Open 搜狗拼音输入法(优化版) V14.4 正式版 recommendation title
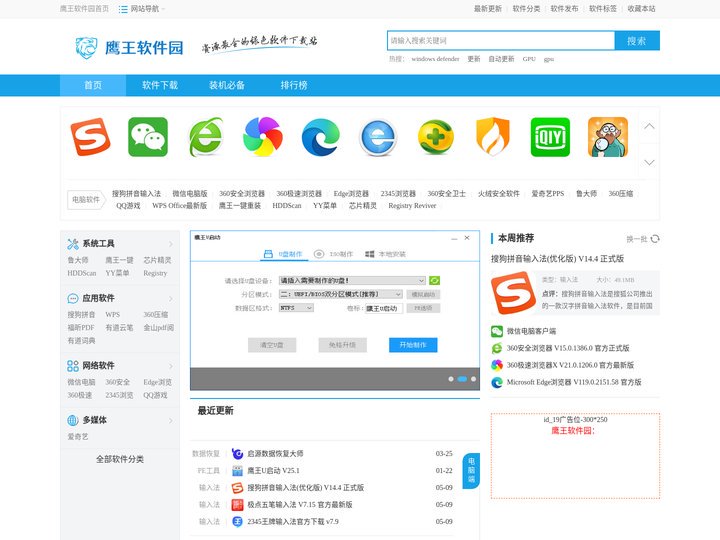Image resolution: width=720 pixels, height=540 pixels. [557, 259]
